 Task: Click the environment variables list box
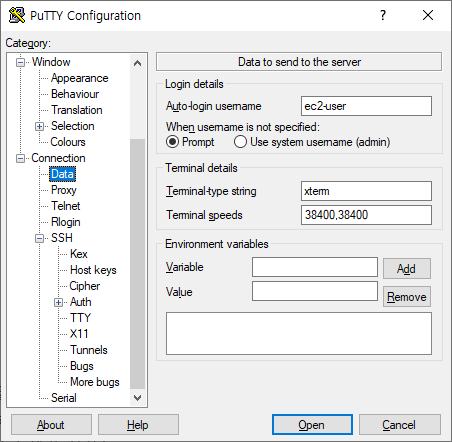click(299, 334)
